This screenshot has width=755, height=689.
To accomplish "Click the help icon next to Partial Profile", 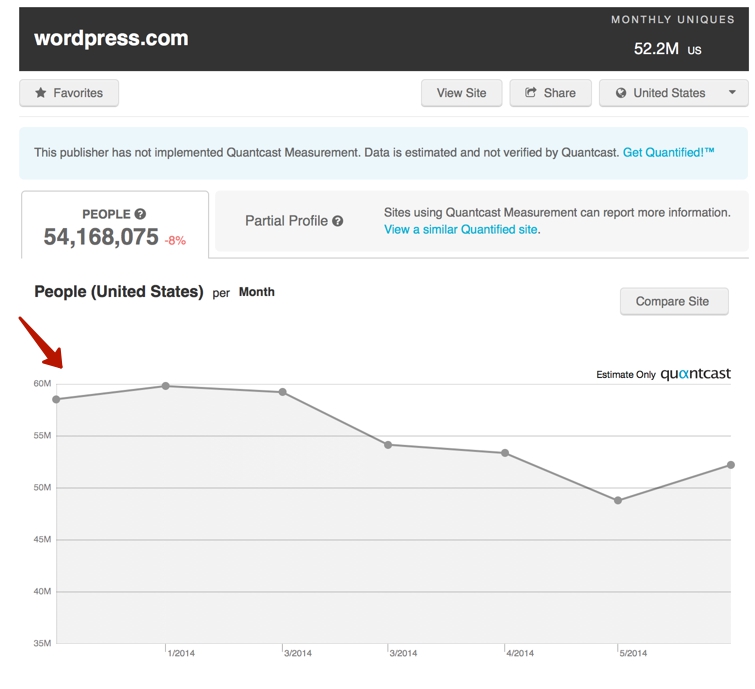I will pos(338,221).
